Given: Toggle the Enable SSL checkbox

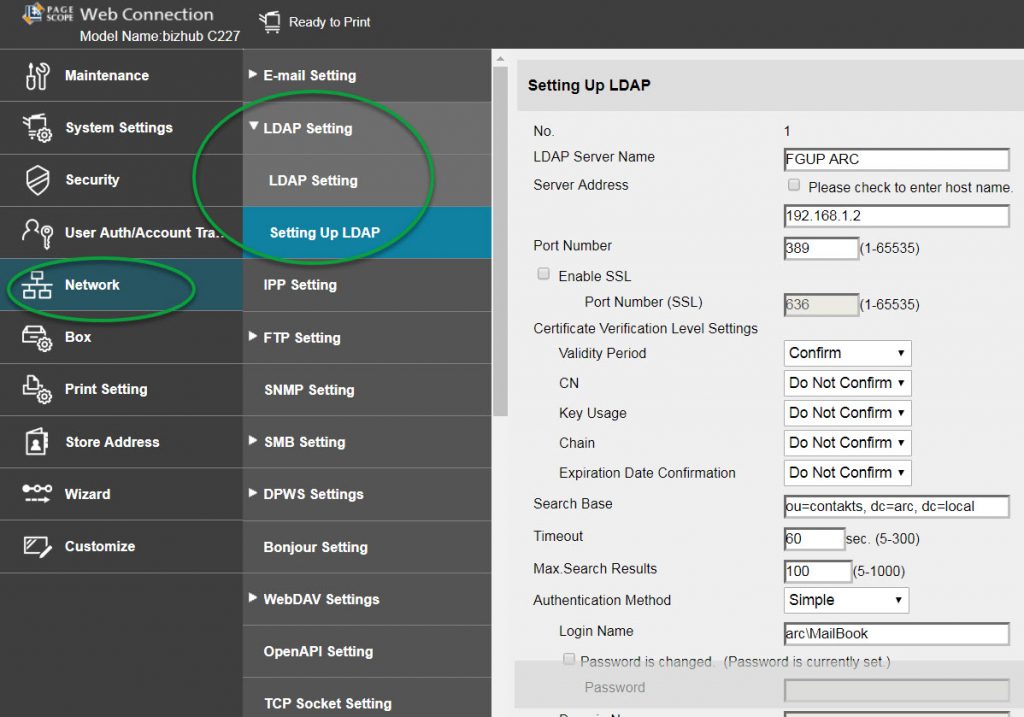Looking at the screenshot, I should tap(544, 274).
